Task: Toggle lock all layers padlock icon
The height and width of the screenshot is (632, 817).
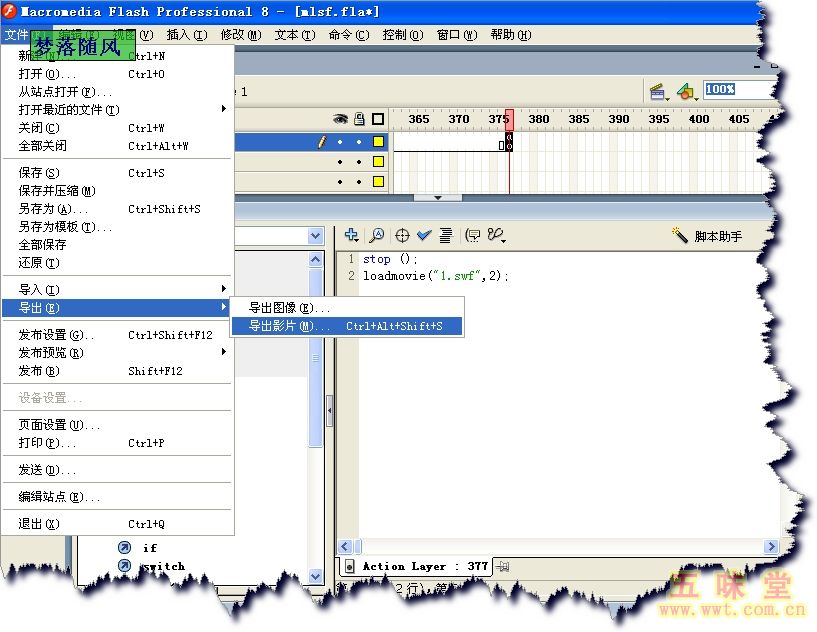Action: pyautogui.click(x=359, y=119)
